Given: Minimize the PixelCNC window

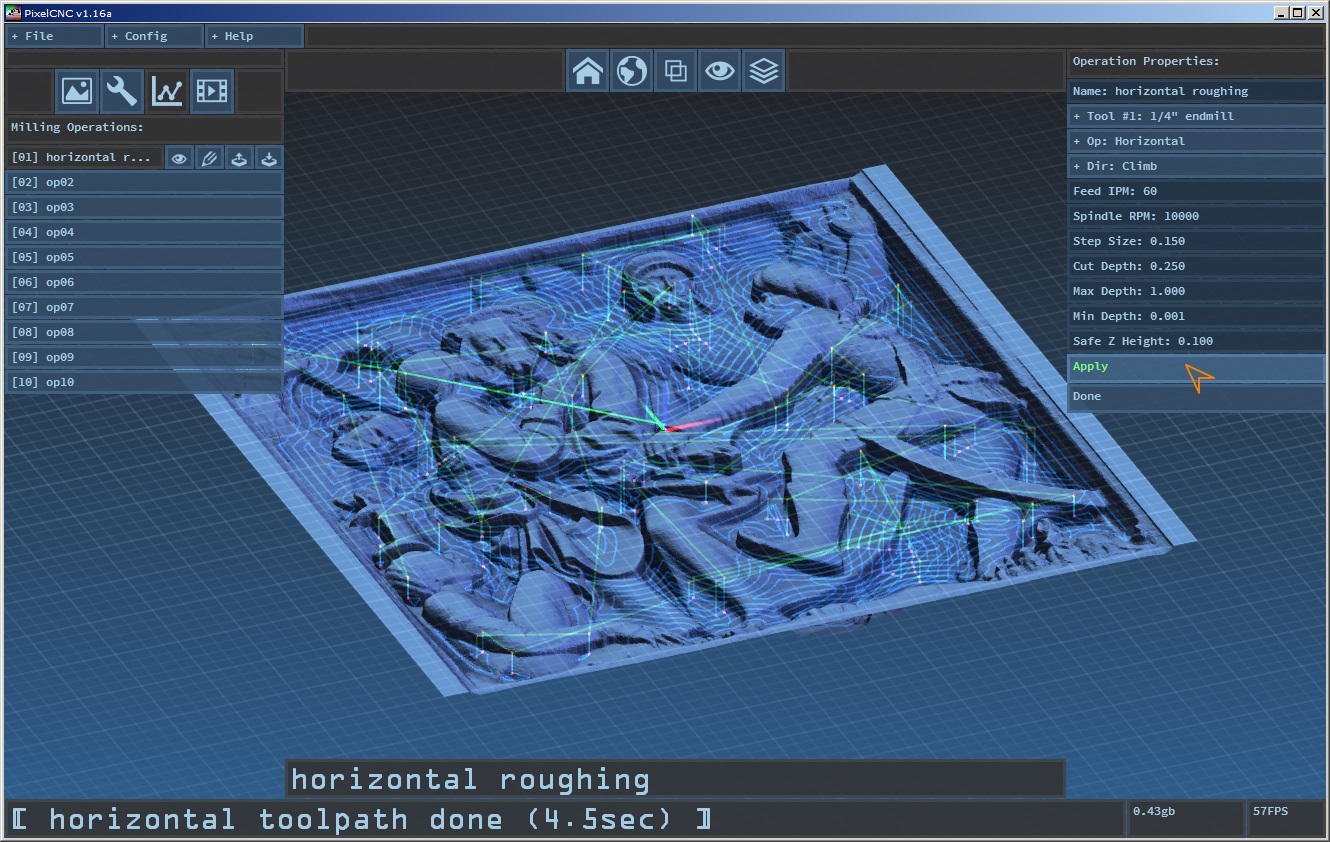Looking at the screenshot, I should click(1283, 12).
